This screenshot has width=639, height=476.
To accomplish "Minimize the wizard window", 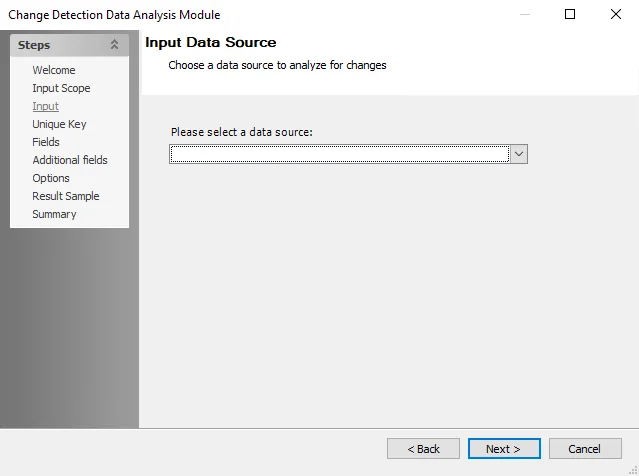I will 525,14.
